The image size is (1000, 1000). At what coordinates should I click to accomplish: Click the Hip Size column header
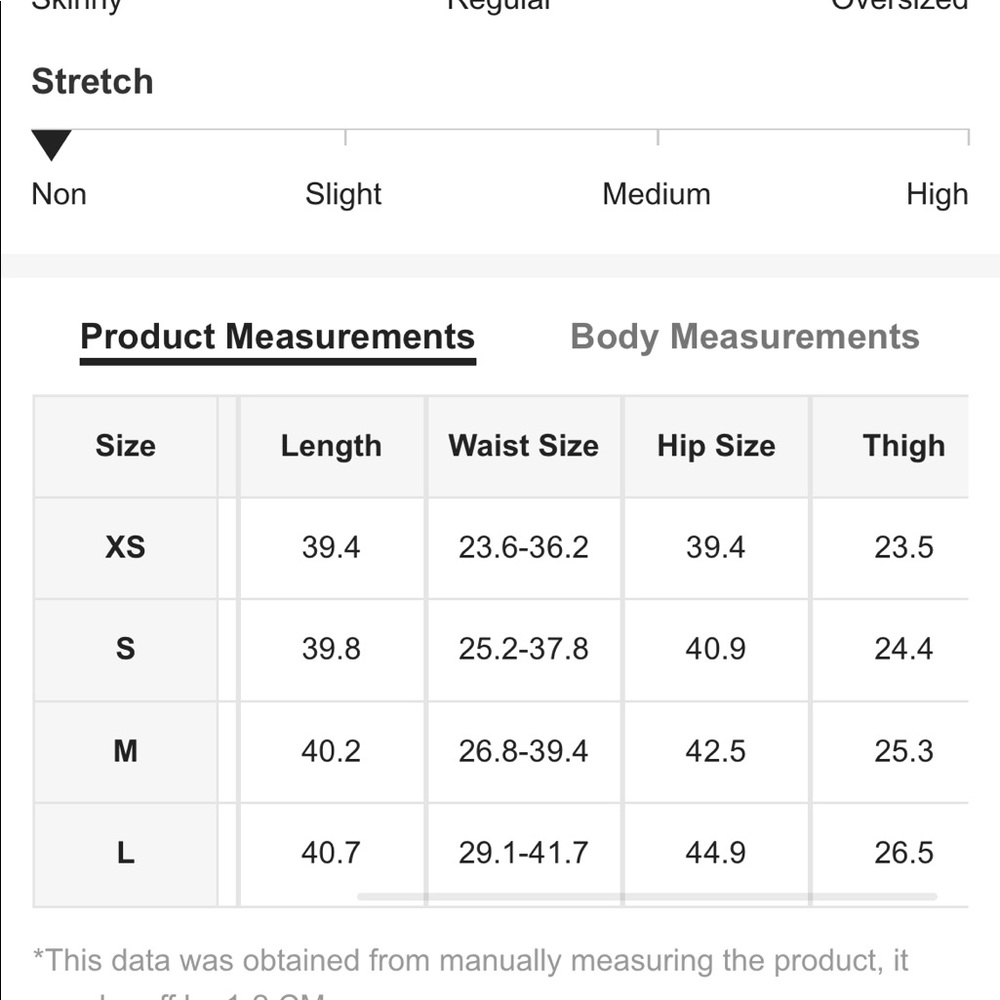(716, 446)
